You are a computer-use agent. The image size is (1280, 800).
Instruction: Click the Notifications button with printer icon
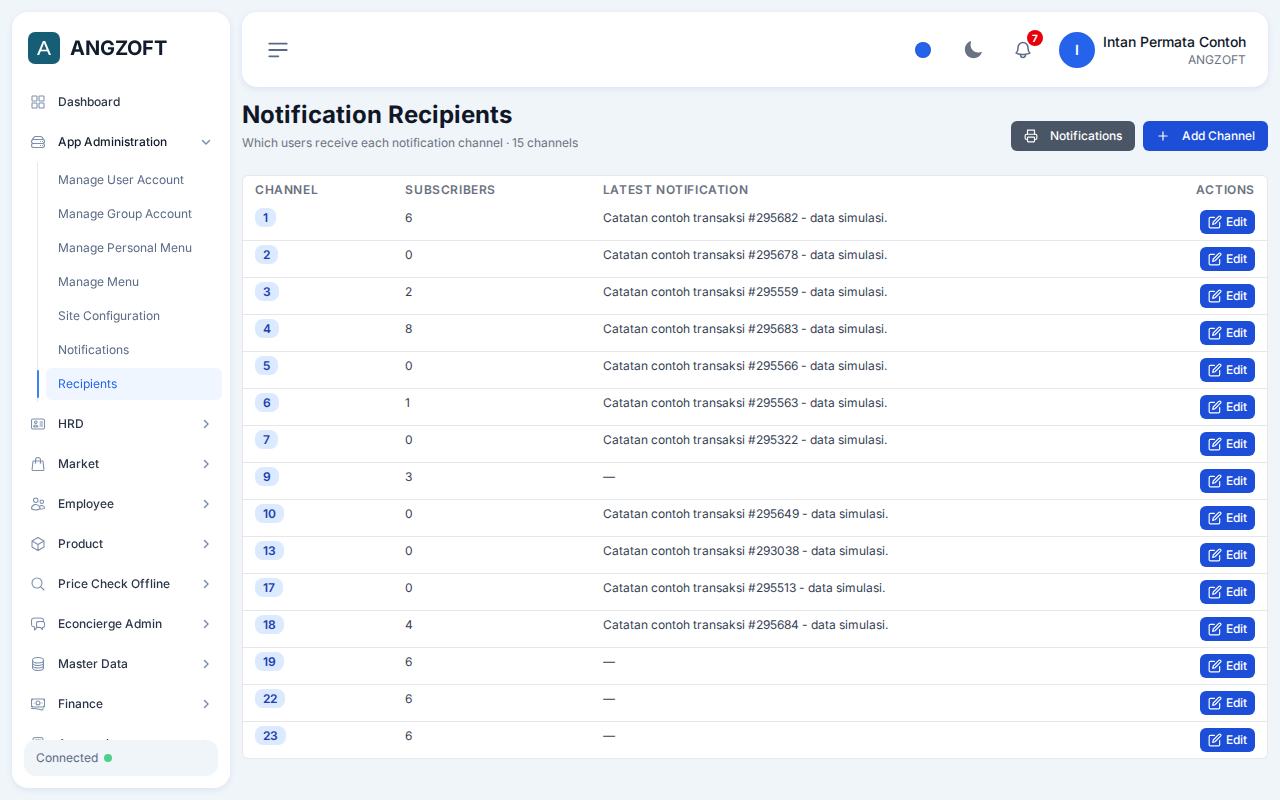coord(1073,136)
